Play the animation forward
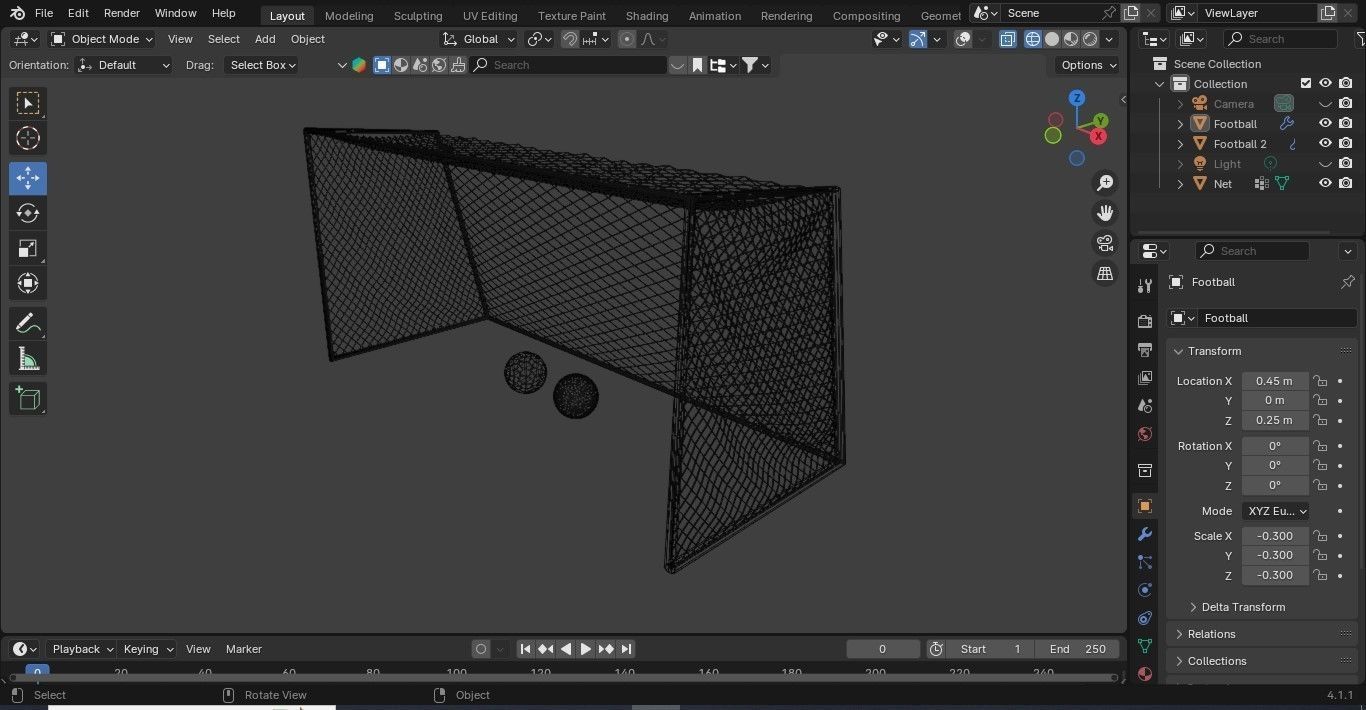 [x=586, y=649]
